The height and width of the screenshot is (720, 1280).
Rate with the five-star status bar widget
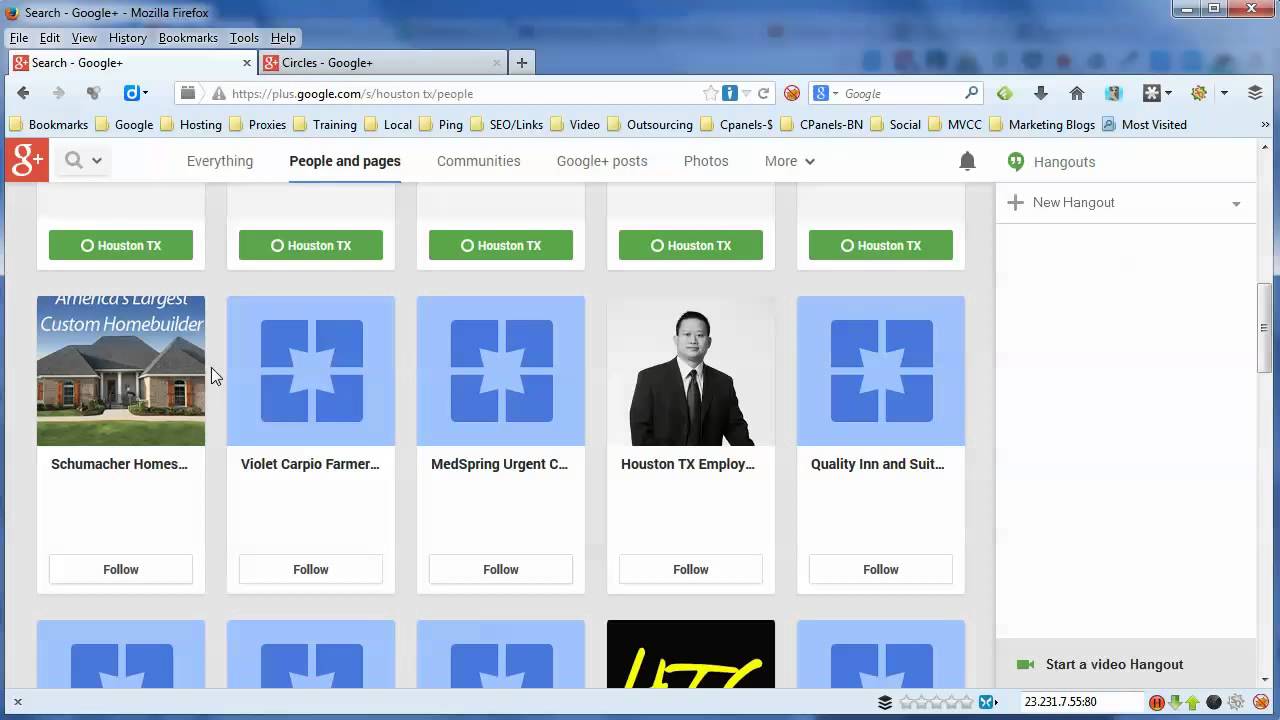pos(937,702)
